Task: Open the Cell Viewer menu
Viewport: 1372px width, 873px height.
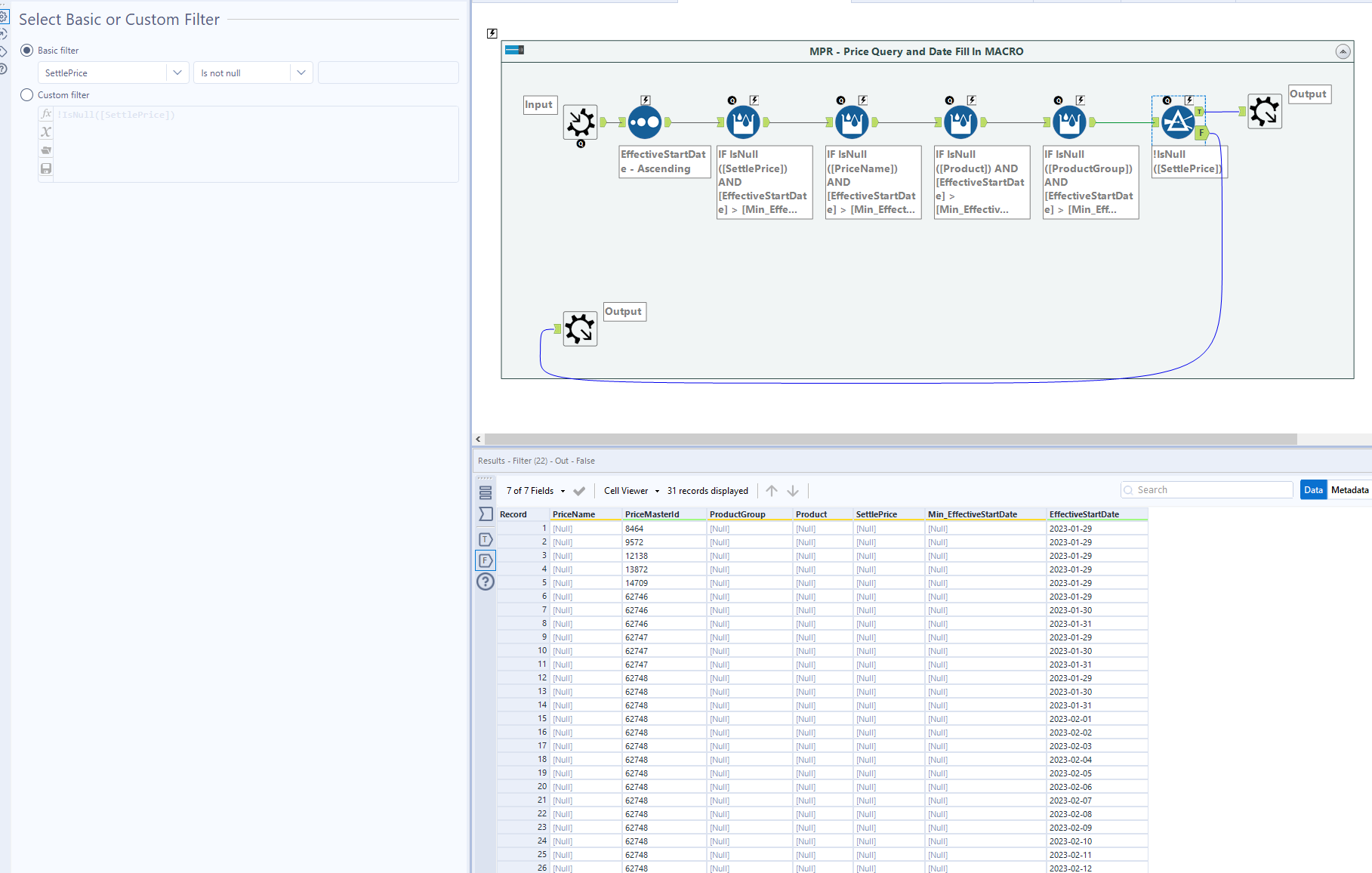Action: [x=631, y=491]
